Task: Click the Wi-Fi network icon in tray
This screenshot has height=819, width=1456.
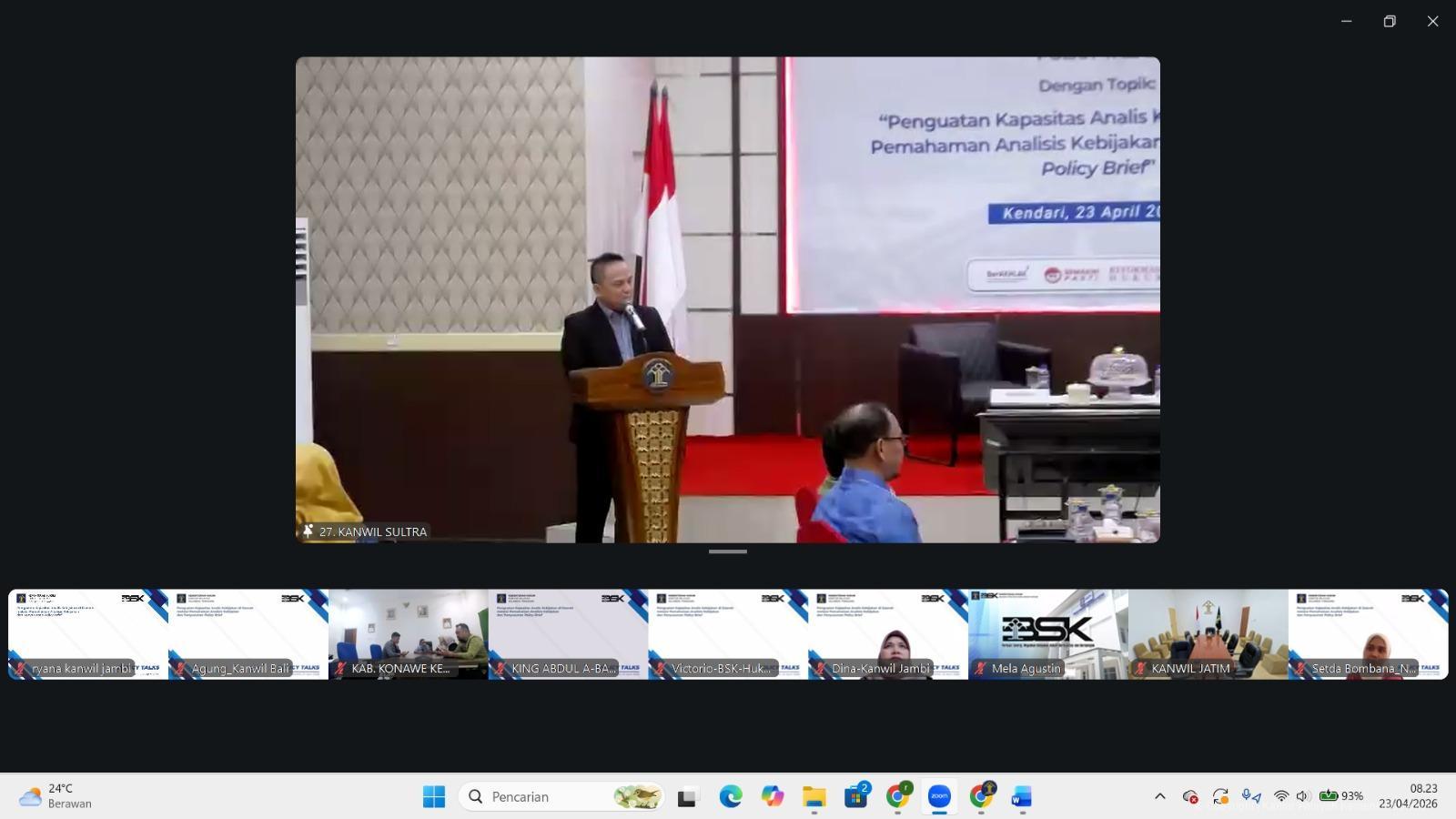Action: [1281, 796]
